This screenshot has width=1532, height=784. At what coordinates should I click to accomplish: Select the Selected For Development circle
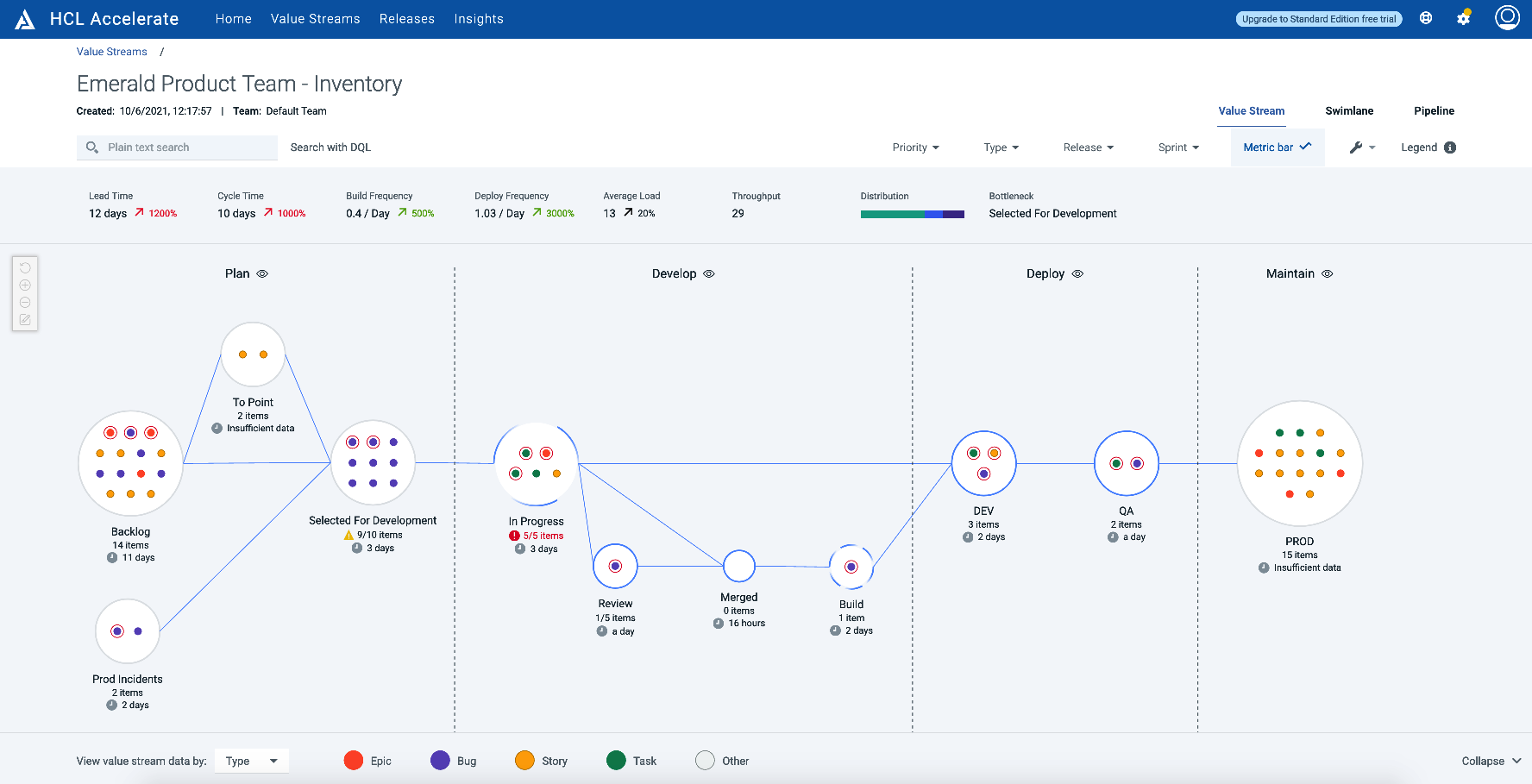[373, 462]
